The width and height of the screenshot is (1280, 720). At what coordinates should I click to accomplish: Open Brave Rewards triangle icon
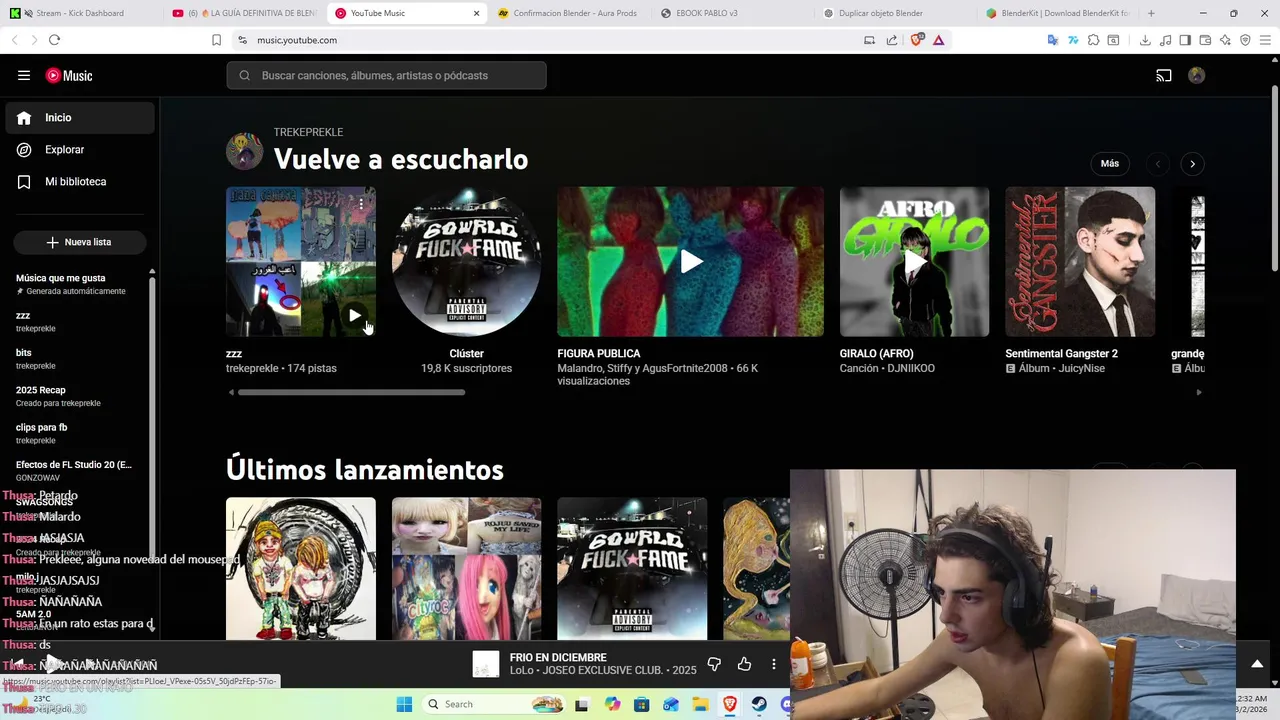(938, 40)
